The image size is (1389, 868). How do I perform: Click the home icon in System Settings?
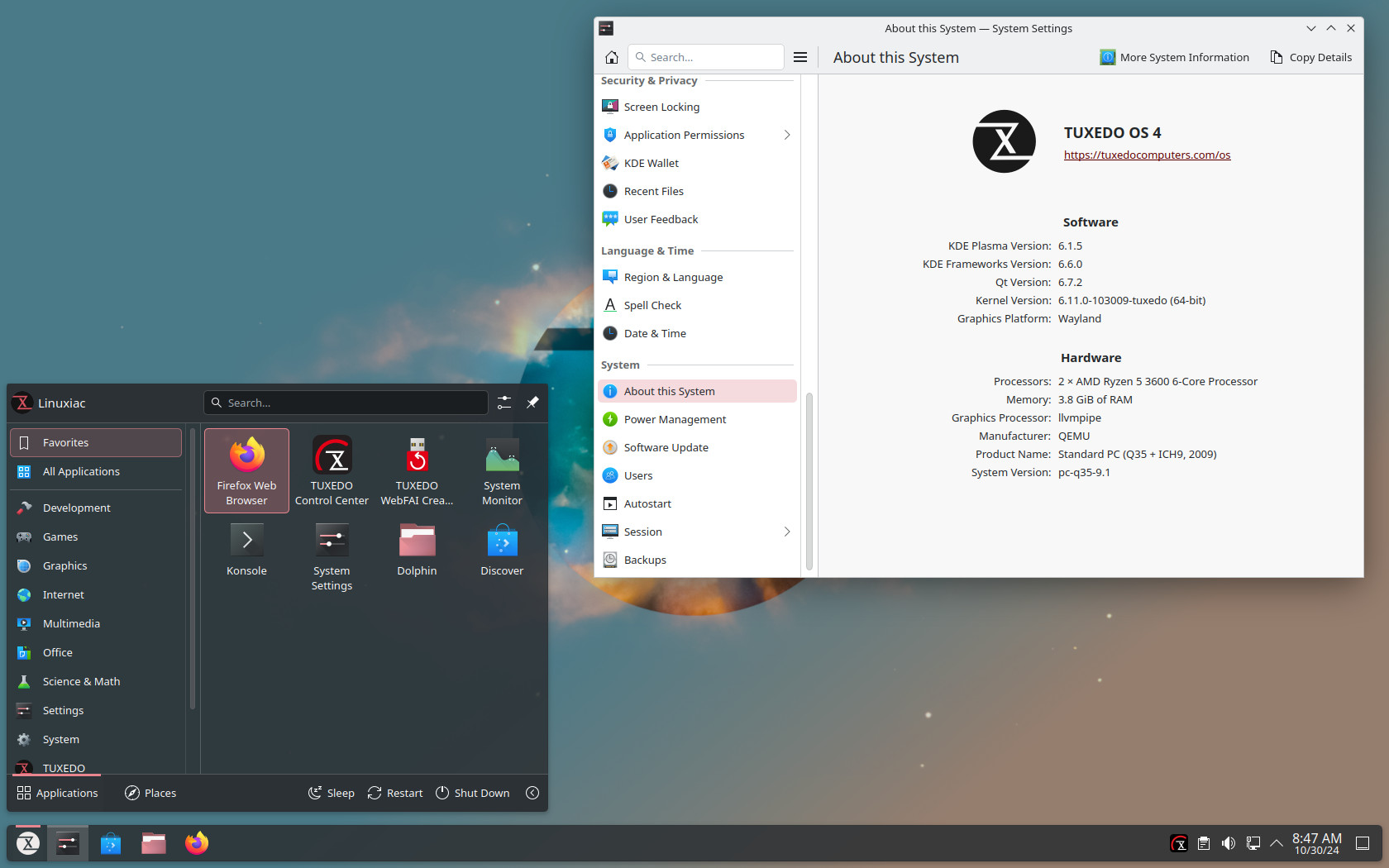coord(612,57)
